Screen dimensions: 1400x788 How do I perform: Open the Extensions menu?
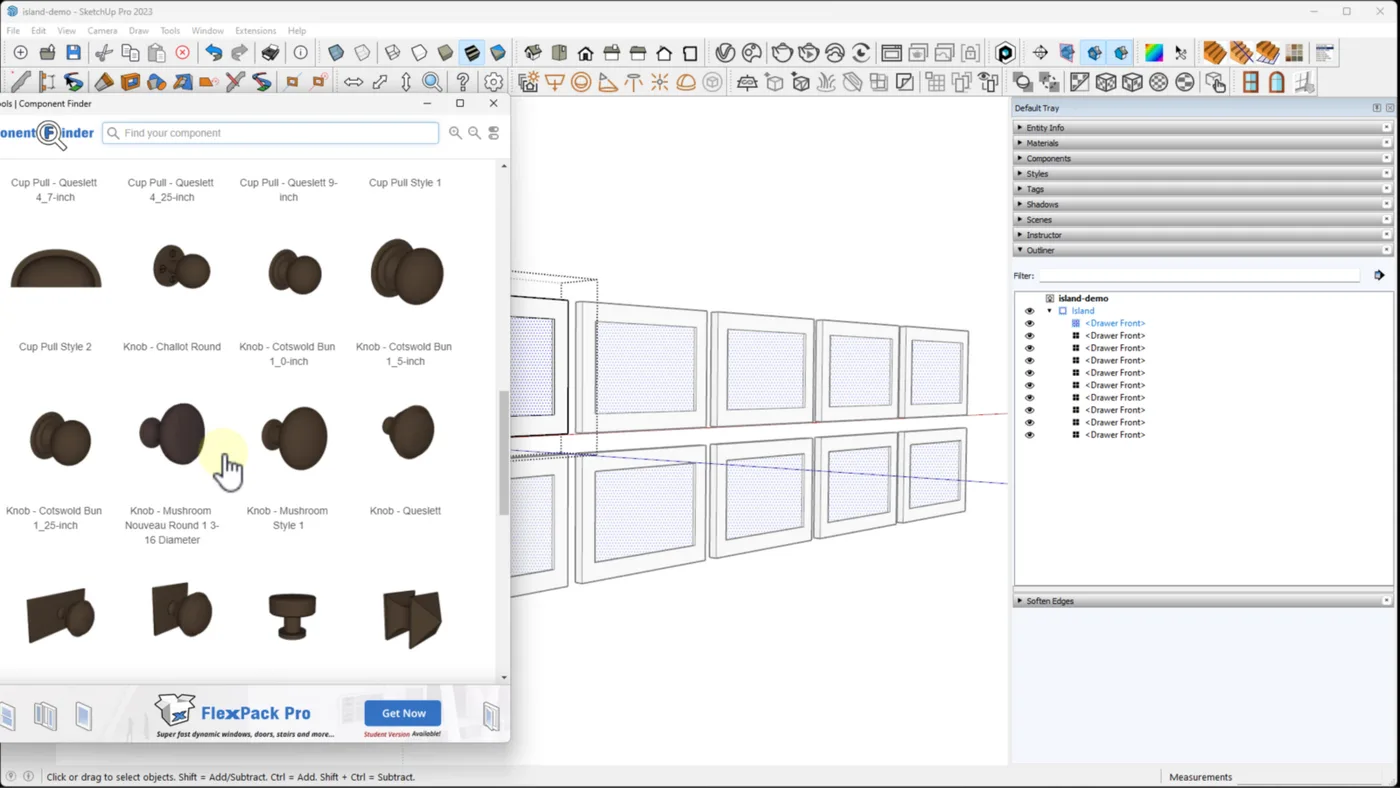tap(255, 31)
